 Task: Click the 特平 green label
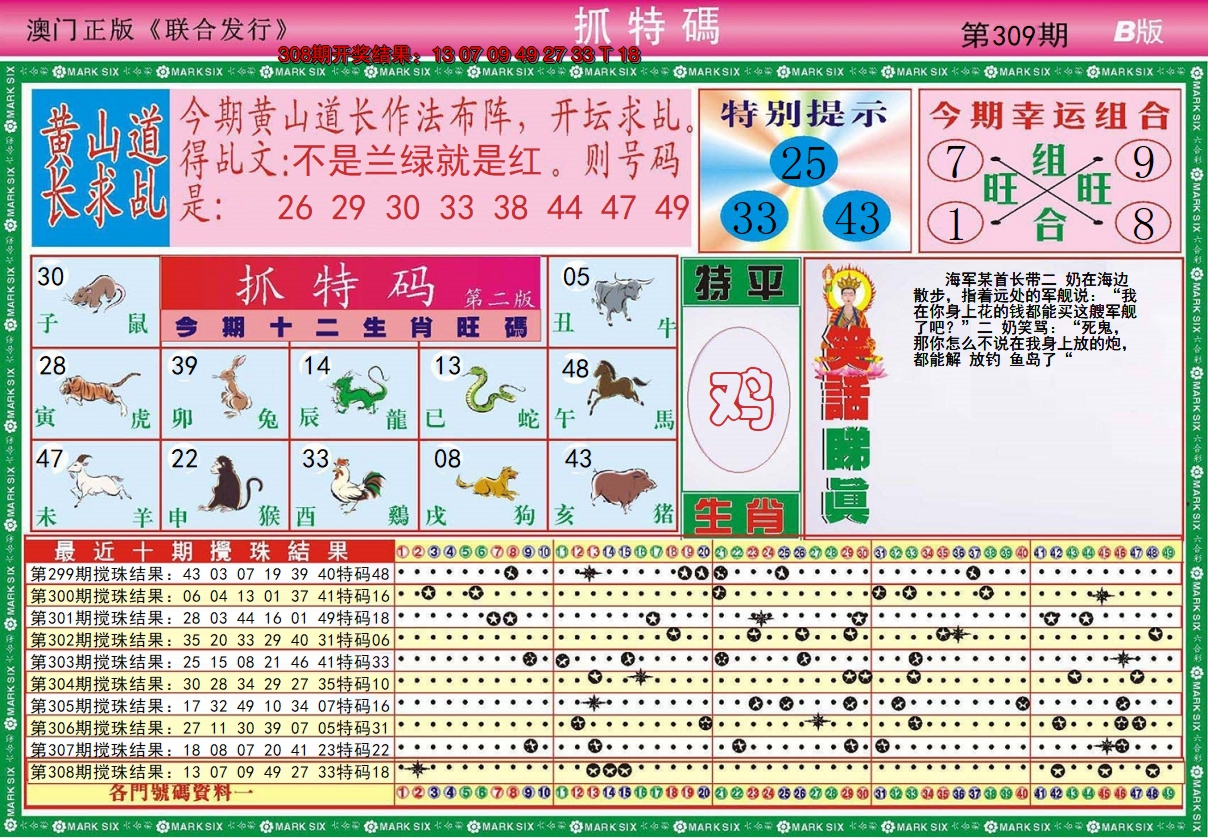(740, 284)
